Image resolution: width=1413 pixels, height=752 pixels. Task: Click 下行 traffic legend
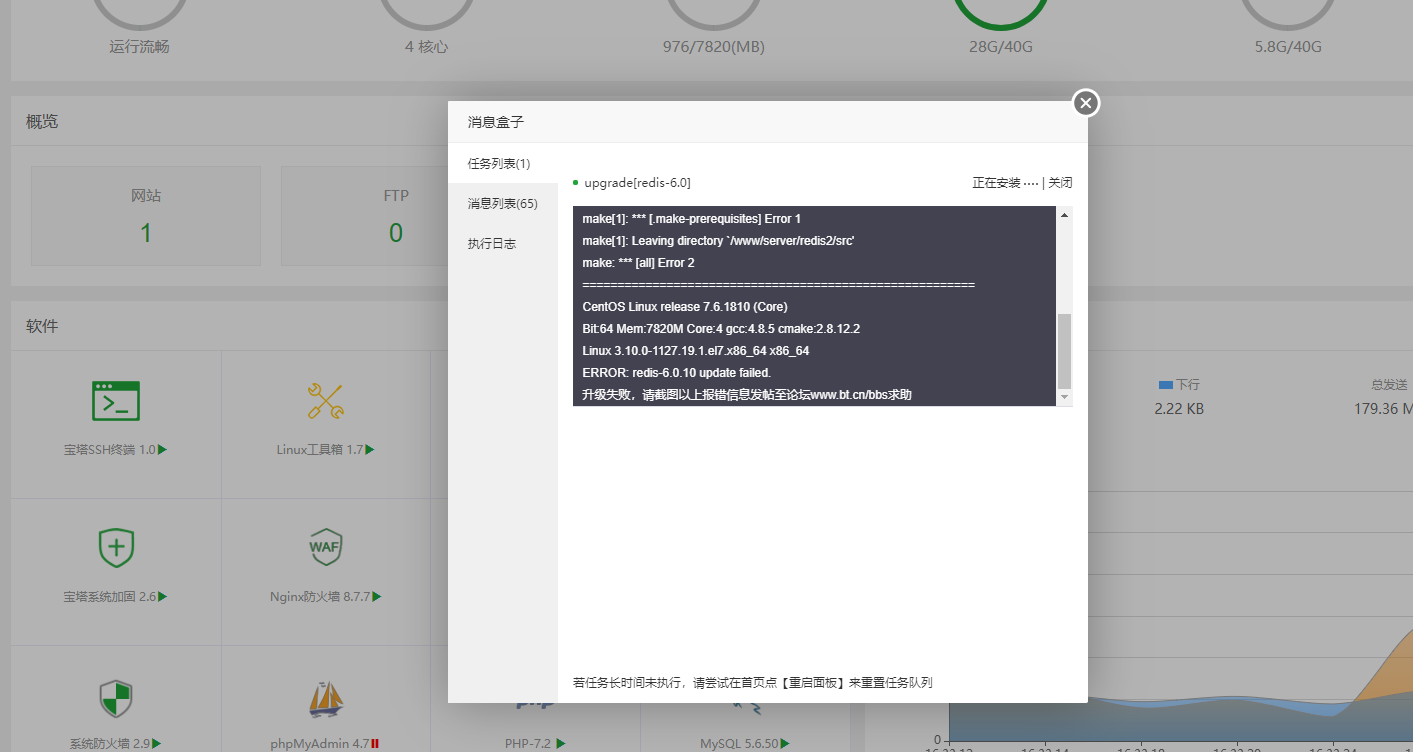tap(1179, 385)
